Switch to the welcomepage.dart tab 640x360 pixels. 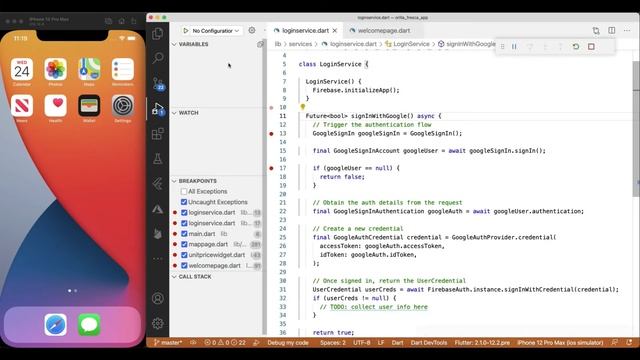[384, 31]
